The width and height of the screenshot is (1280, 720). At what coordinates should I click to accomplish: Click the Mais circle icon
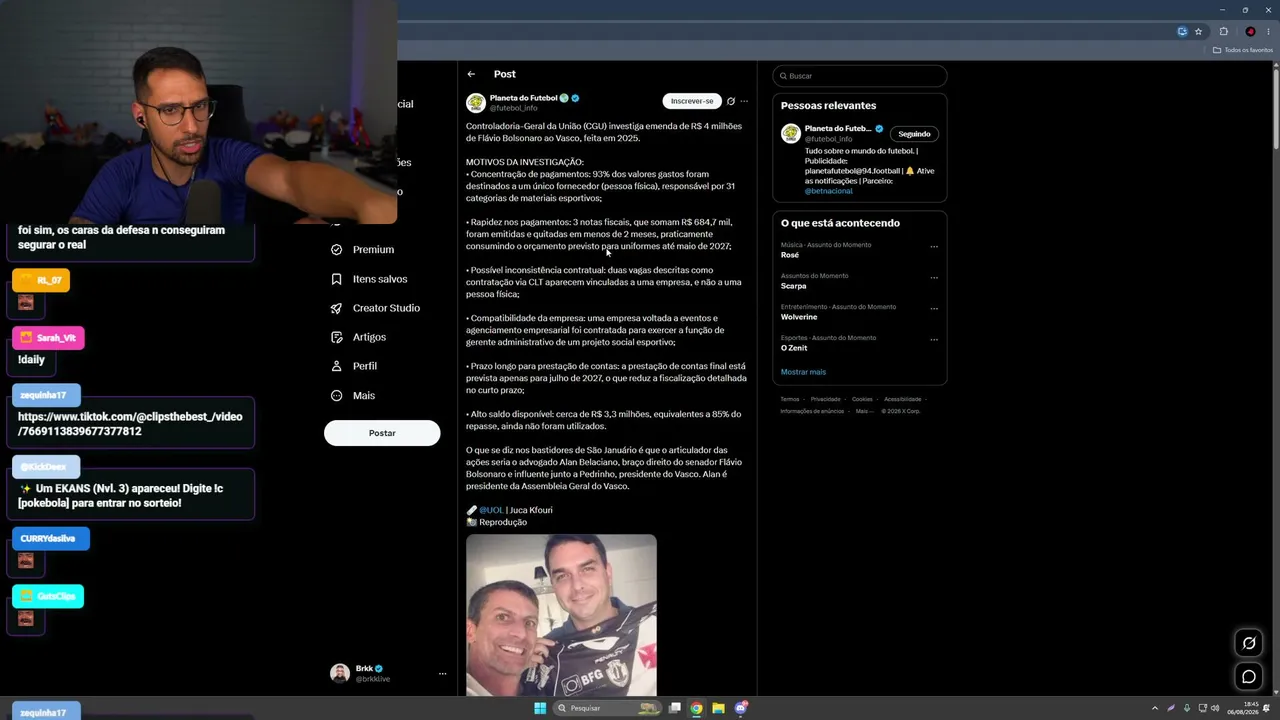click(337, 395)
